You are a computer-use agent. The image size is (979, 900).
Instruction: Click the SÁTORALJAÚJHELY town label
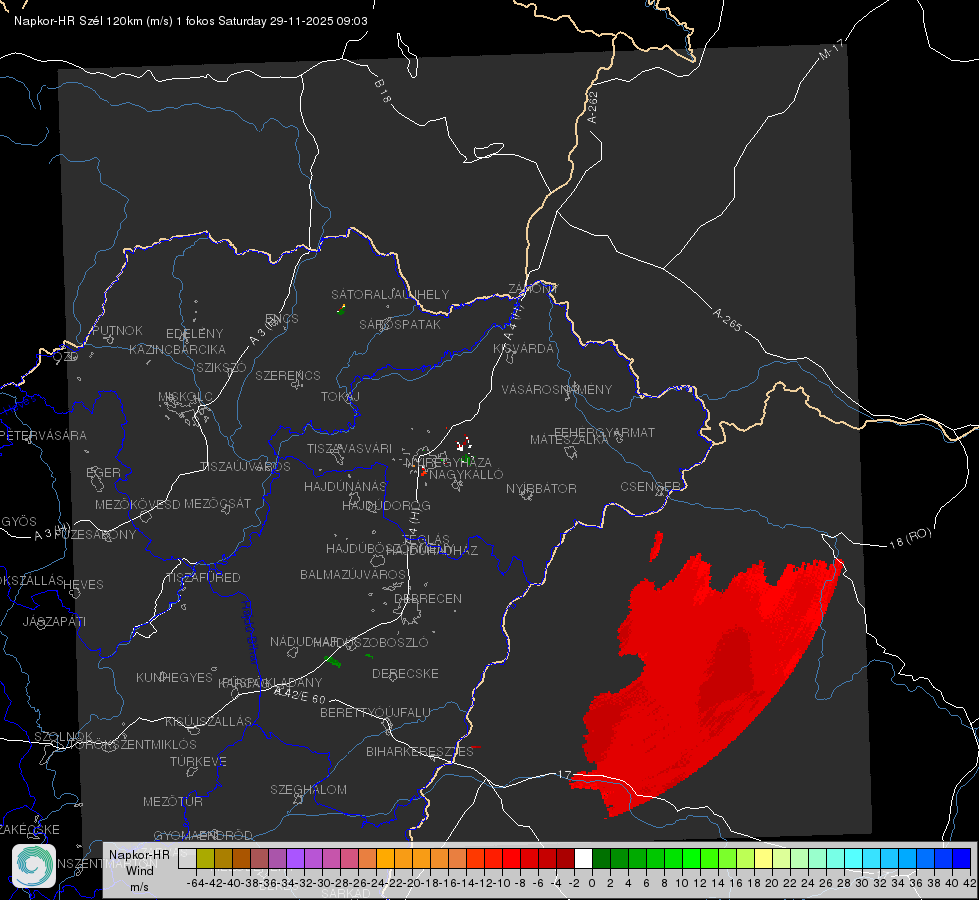tap(390, 294)
